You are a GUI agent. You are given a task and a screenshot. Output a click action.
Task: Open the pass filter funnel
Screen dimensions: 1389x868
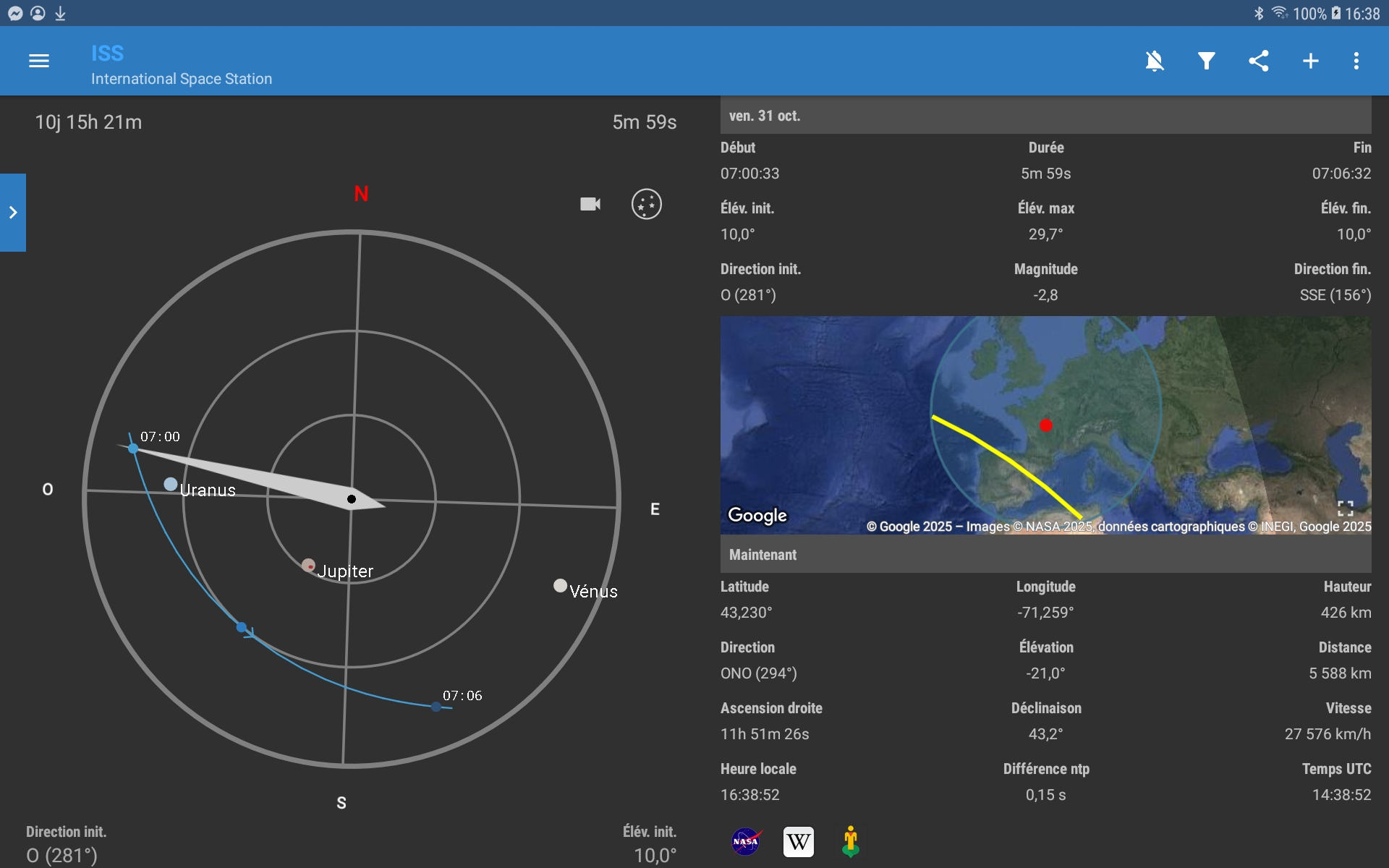point(1206,61)
